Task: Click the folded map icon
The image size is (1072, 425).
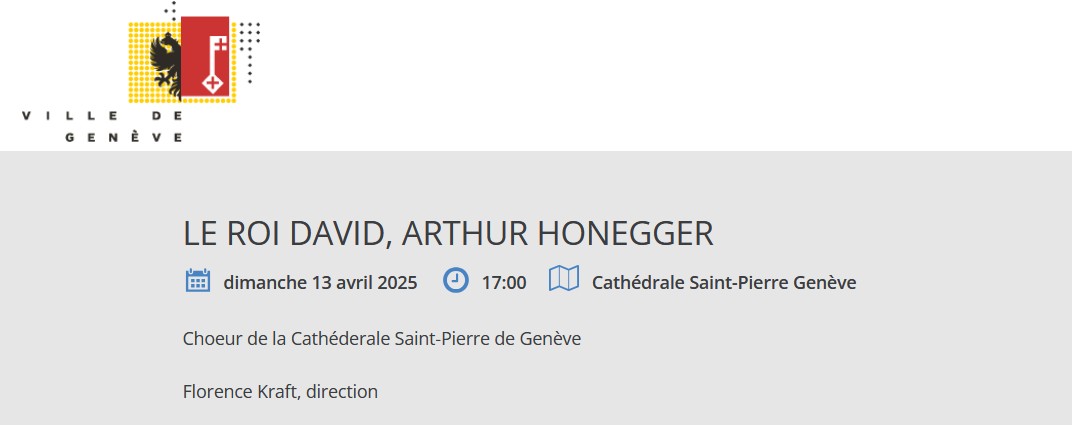Action: coord(564,280)
